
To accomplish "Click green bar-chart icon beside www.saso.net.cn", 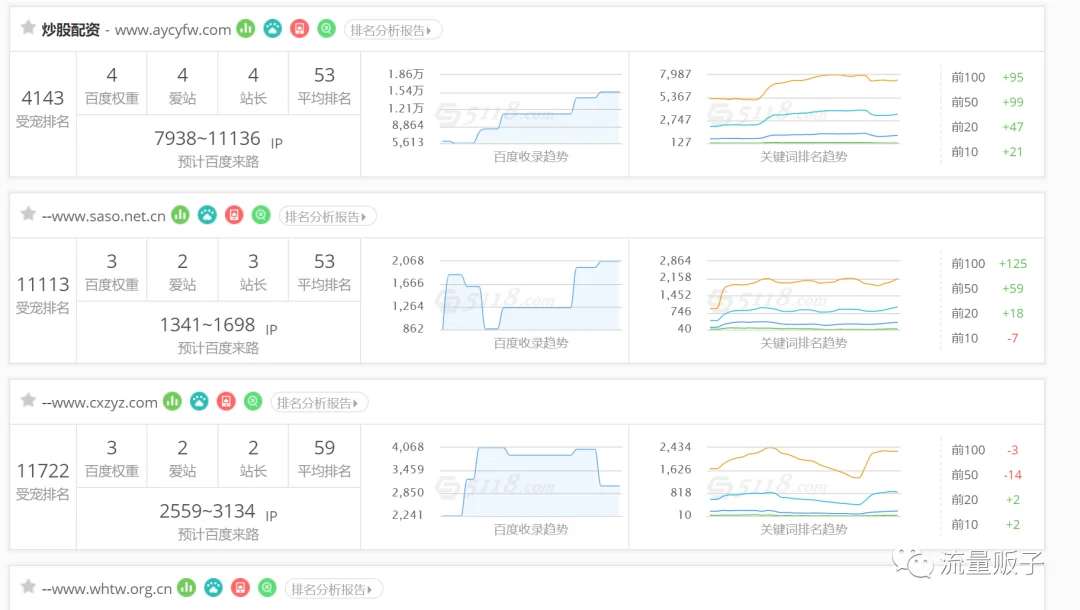I will tap(180, 215).
